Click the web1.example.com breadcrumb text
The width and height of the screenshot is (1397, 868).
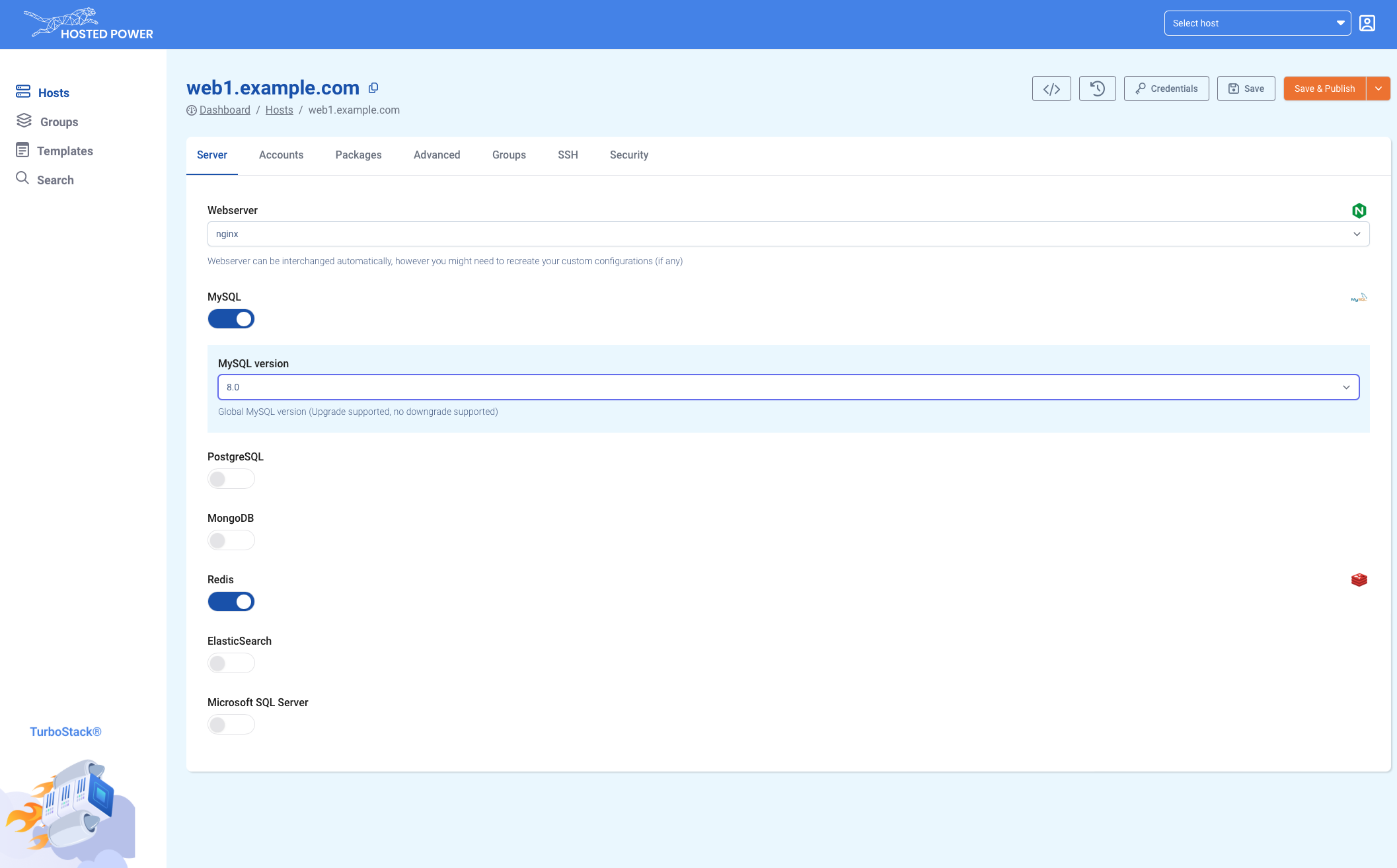pos(354,110)
